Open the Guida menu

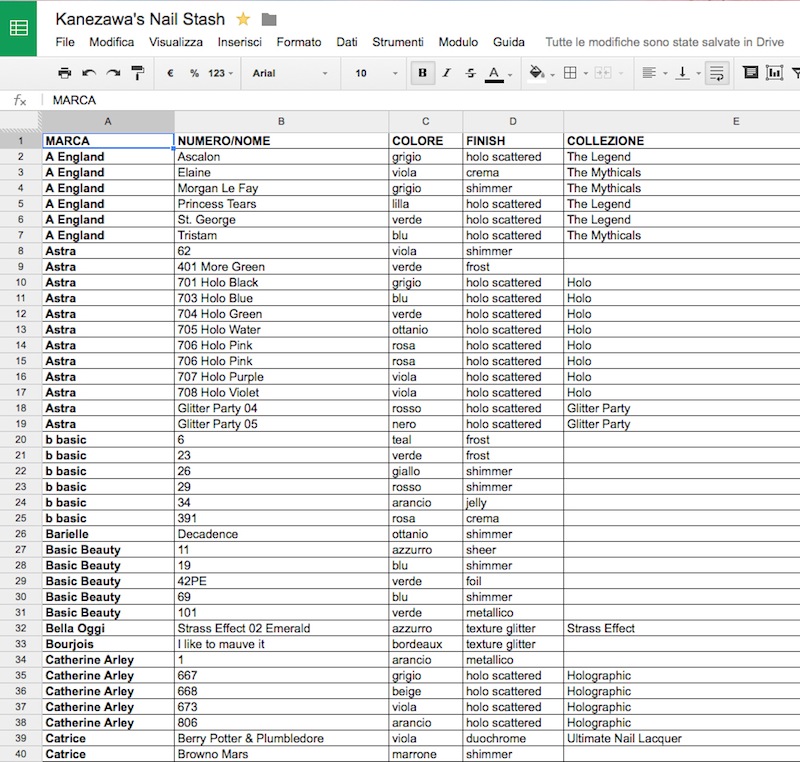tap(508, 42)
